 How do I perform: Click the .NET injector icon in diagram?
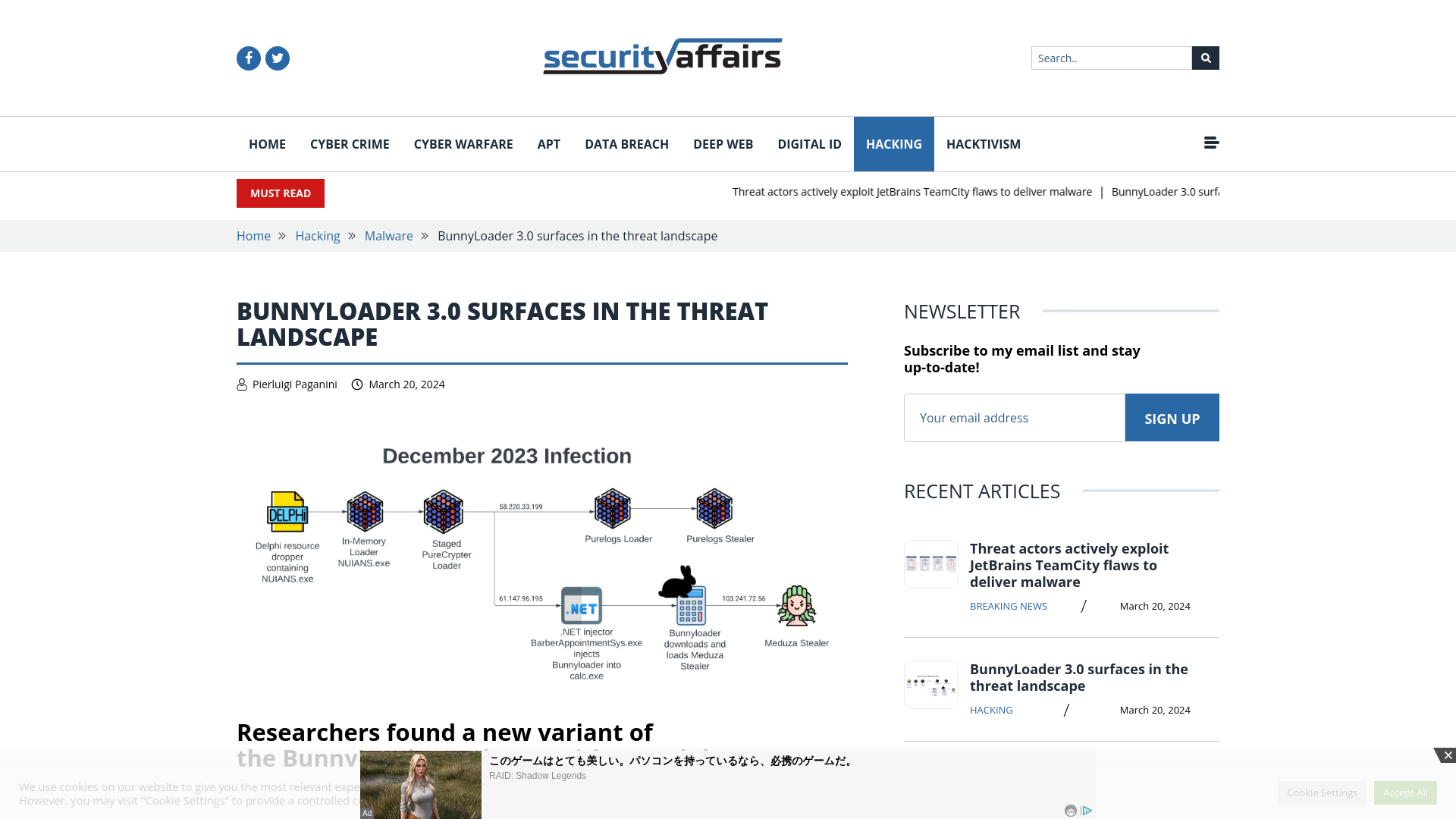(582, 605)
